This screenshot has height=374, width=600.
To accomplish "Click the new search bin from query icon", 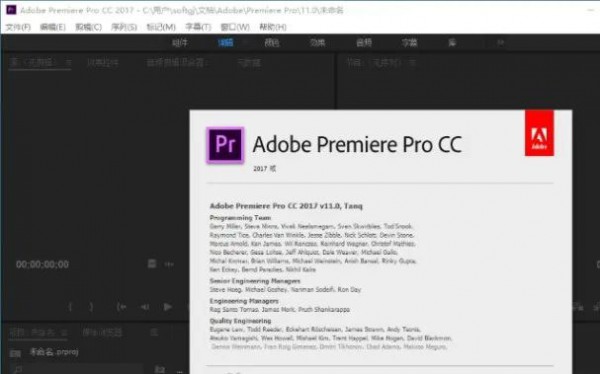I will (x=160, y=369).
